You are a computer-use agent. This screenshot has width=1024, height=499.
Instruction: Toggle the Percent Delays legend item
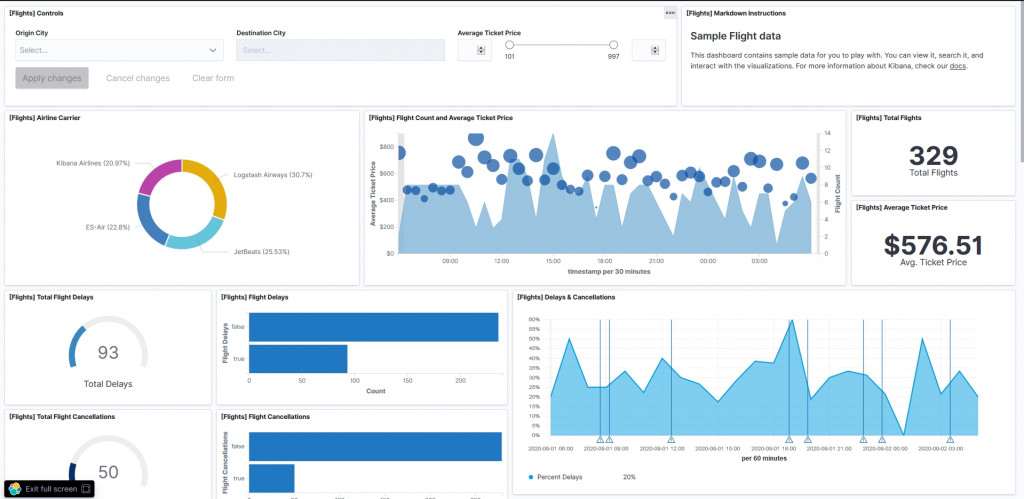coord(555,477)
